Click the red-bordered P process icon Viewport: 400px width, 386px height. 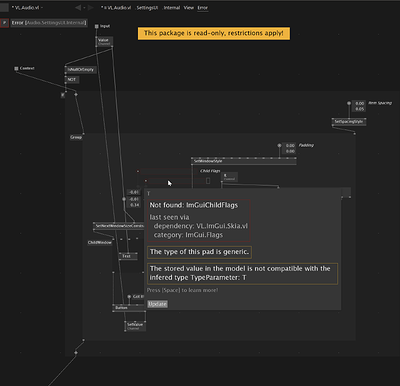coord(4,23)
